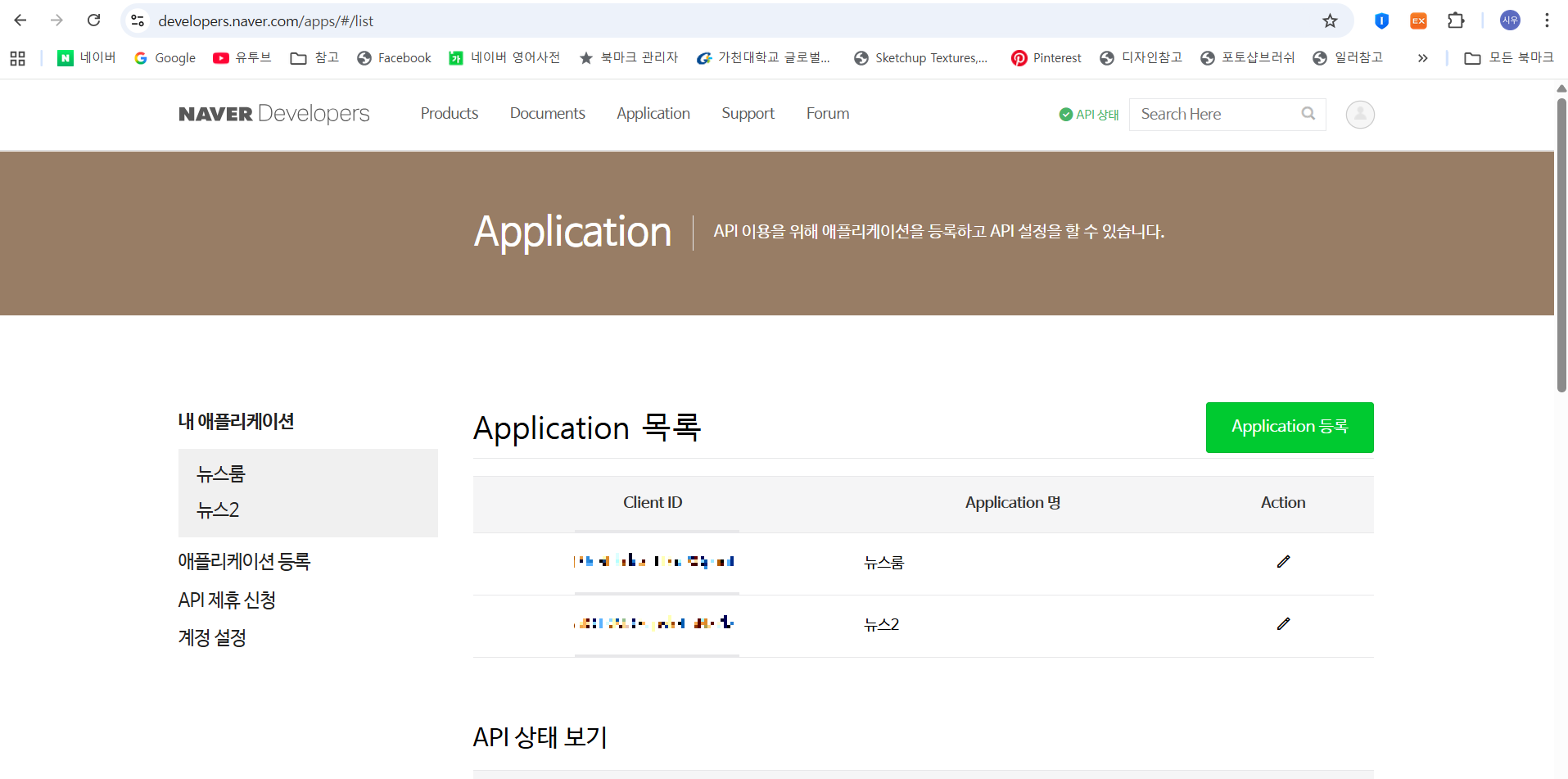Open the user account avatar
The height and width of the screenshot is (779, 1568).
1360,115
